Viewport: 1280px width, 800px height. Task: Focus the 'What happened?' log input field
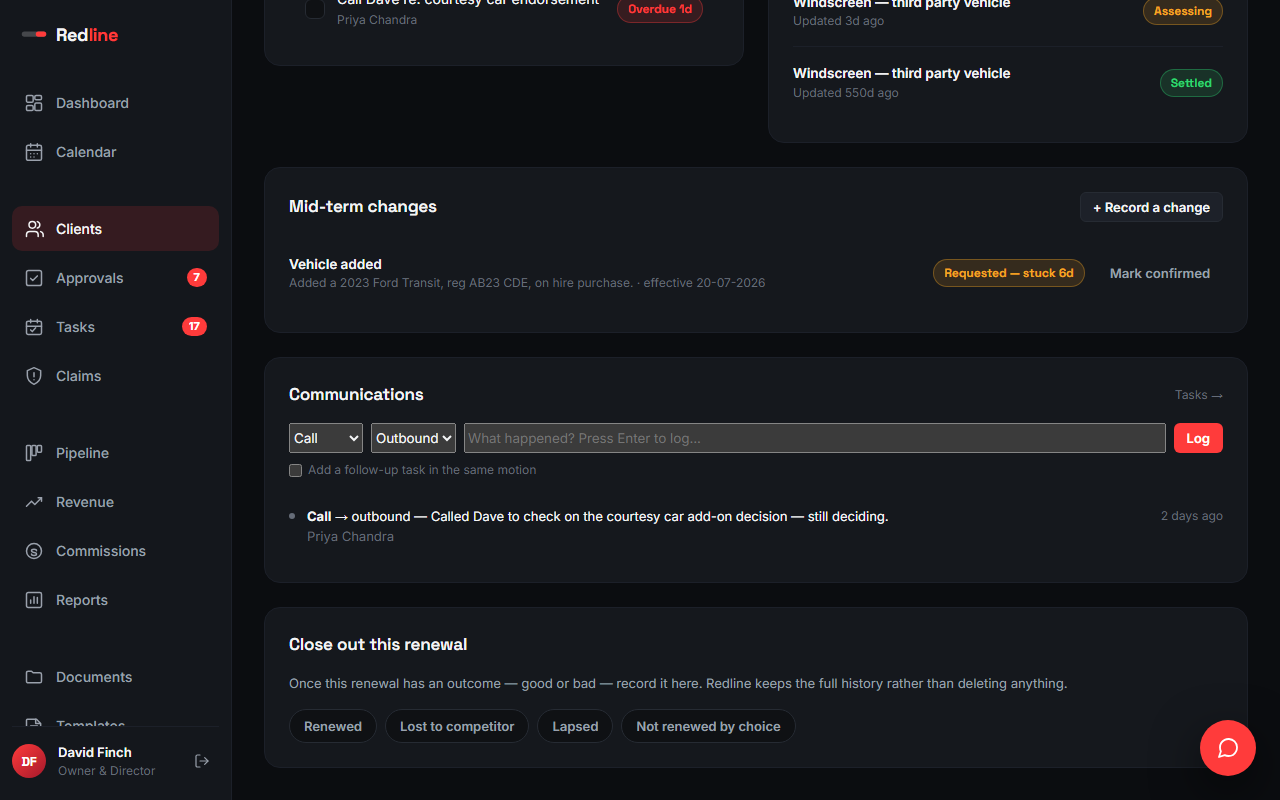coord(815,438)
